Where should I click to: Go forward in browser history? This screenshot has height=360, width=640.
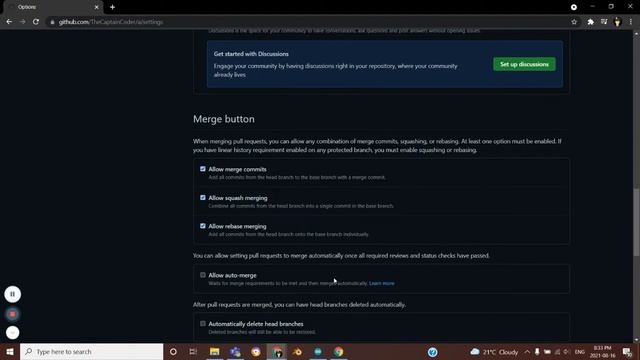(x=22, y=22)
